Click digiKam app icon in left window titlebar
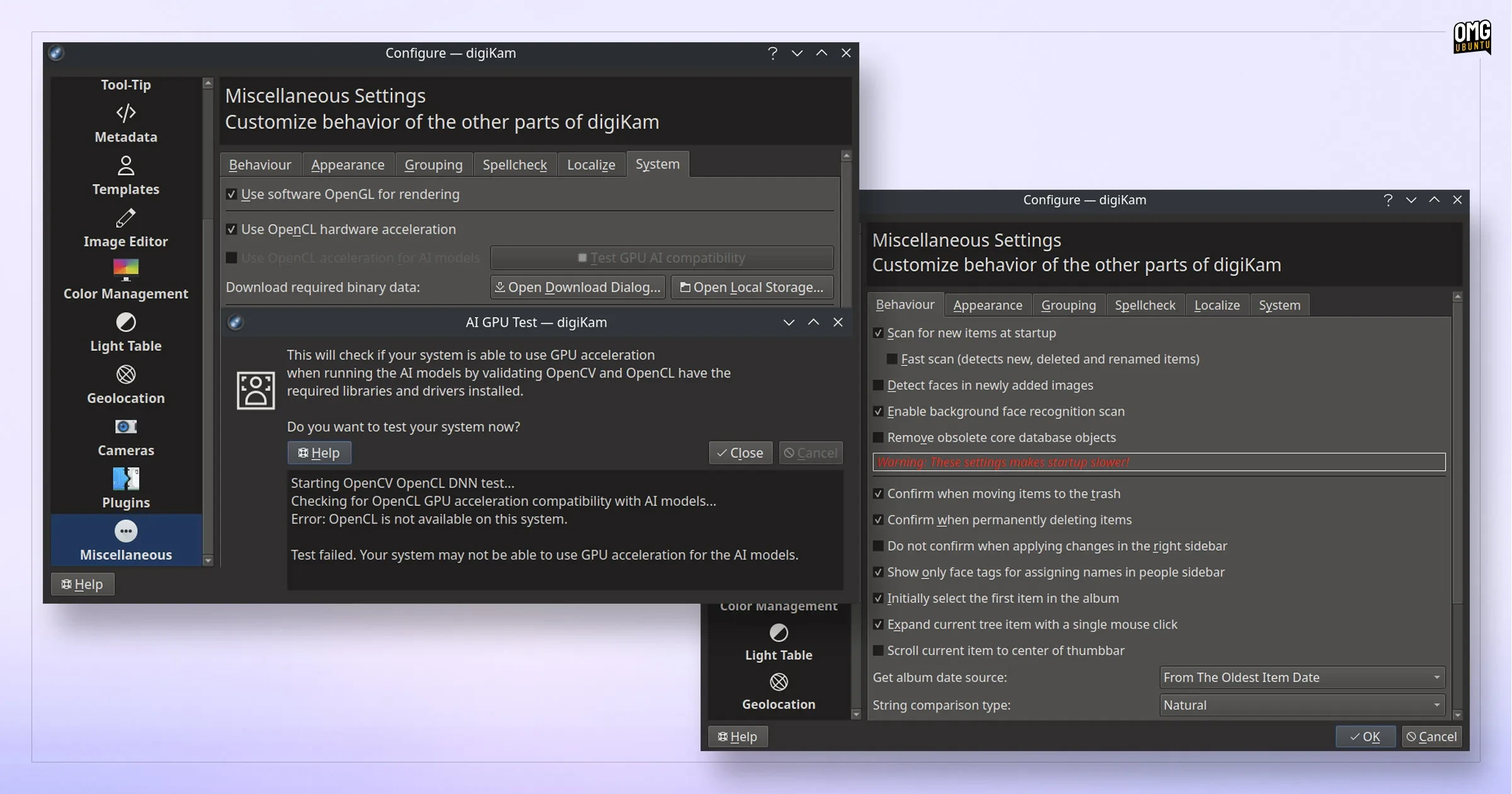This screenshot has height=794, width=1512. pos(56,53)
